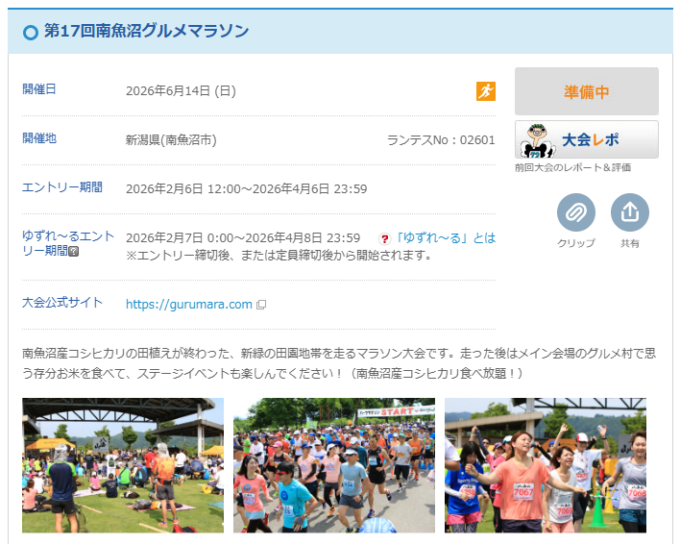Click the orange running category icon

(x=485, y=91)
